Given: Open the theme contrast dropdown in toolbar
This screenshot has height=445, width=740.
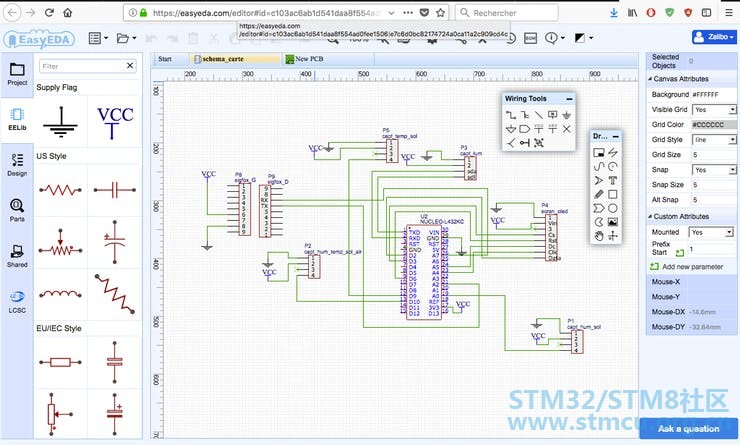Looking at the screenshot, I should coord(584,38).
